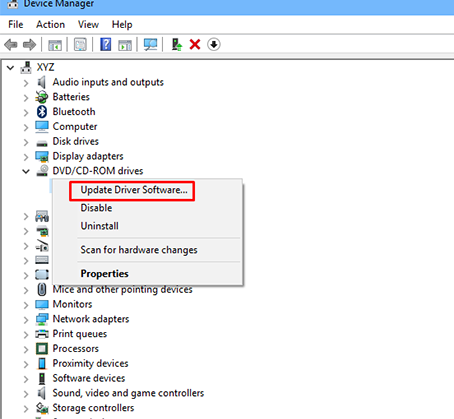Select Sound, video and game controllers item
Screen dimensions: 454x419
click(128, 393)
